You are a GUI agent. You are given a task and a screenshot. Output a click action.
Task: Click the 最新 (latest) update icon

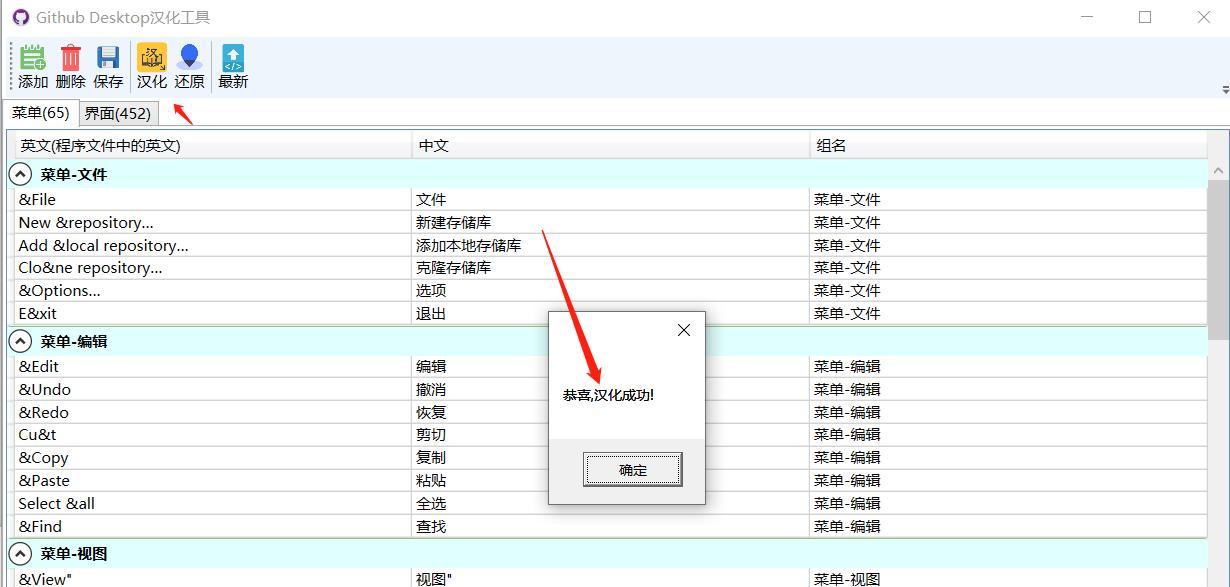pyautogui.click(x=233, y=67)
